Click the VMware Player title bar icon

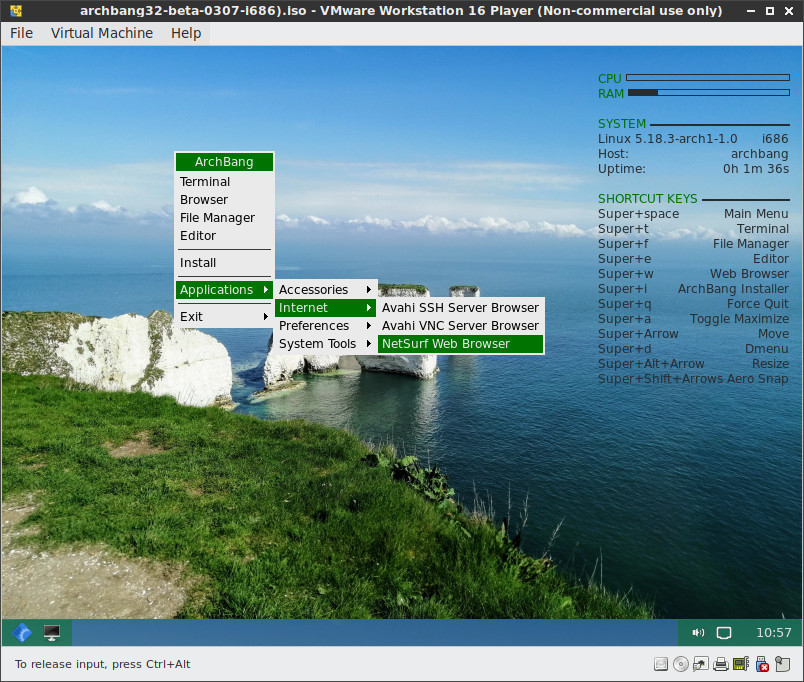(x=16, y=10)
